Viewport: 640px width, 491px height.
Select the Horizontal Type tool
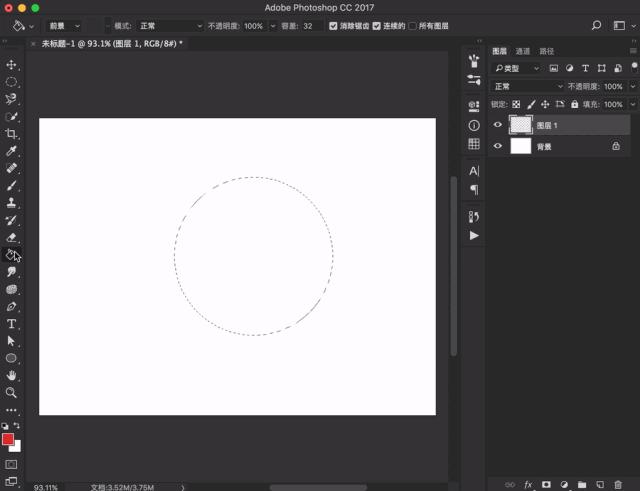coord(12,324)
